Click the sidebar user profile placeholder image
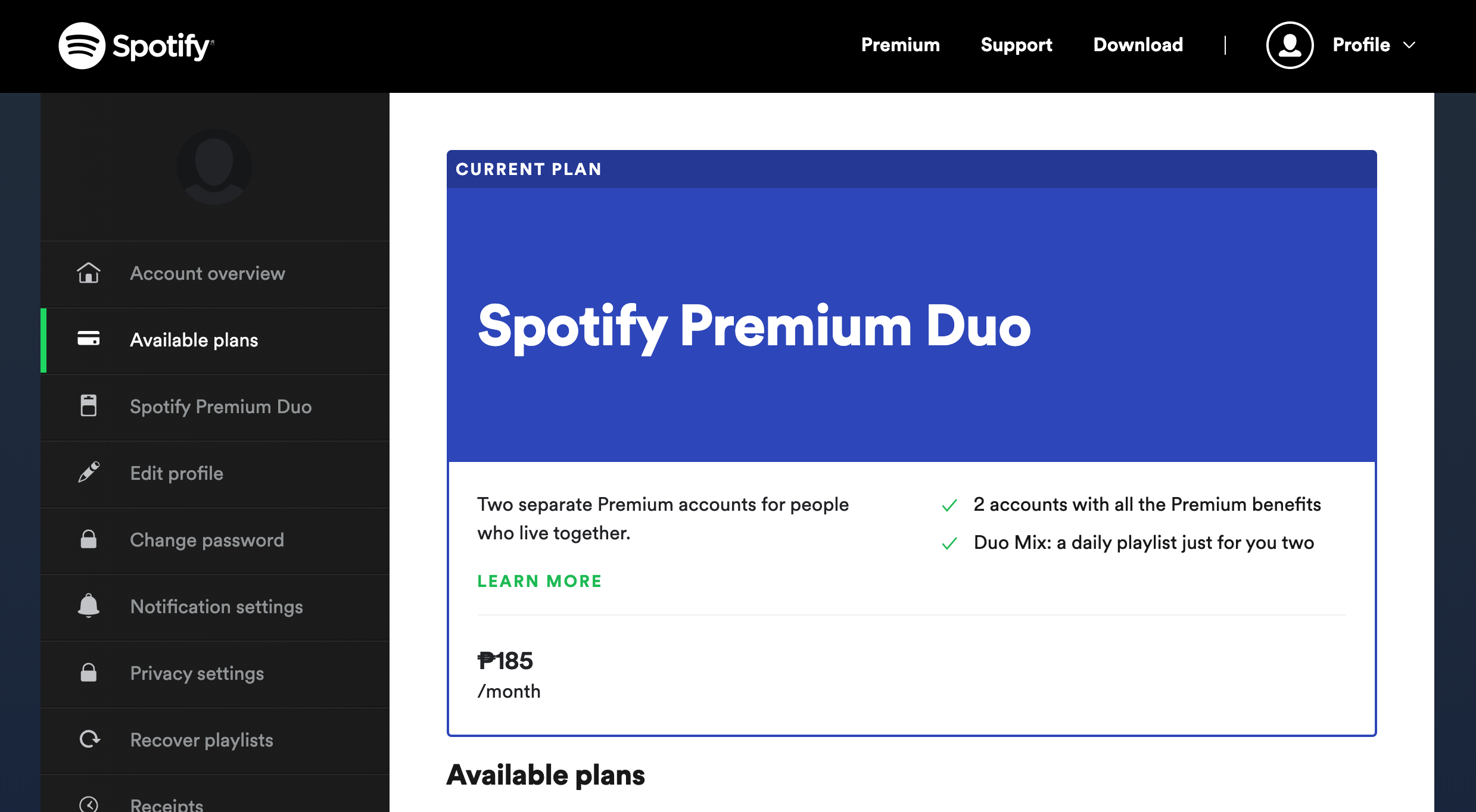This screenshot has height=812, width=1476. [213, 167]
